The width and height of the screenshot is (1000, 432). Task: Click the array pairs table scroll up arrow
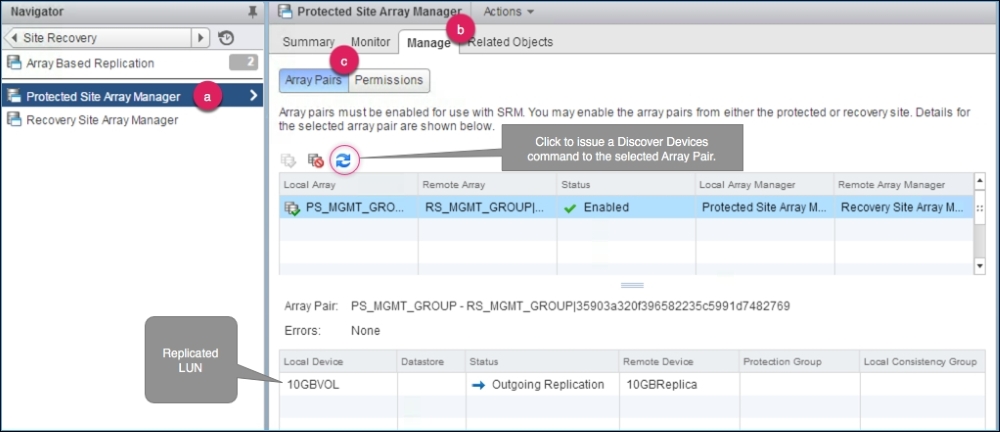click(980, 183)
